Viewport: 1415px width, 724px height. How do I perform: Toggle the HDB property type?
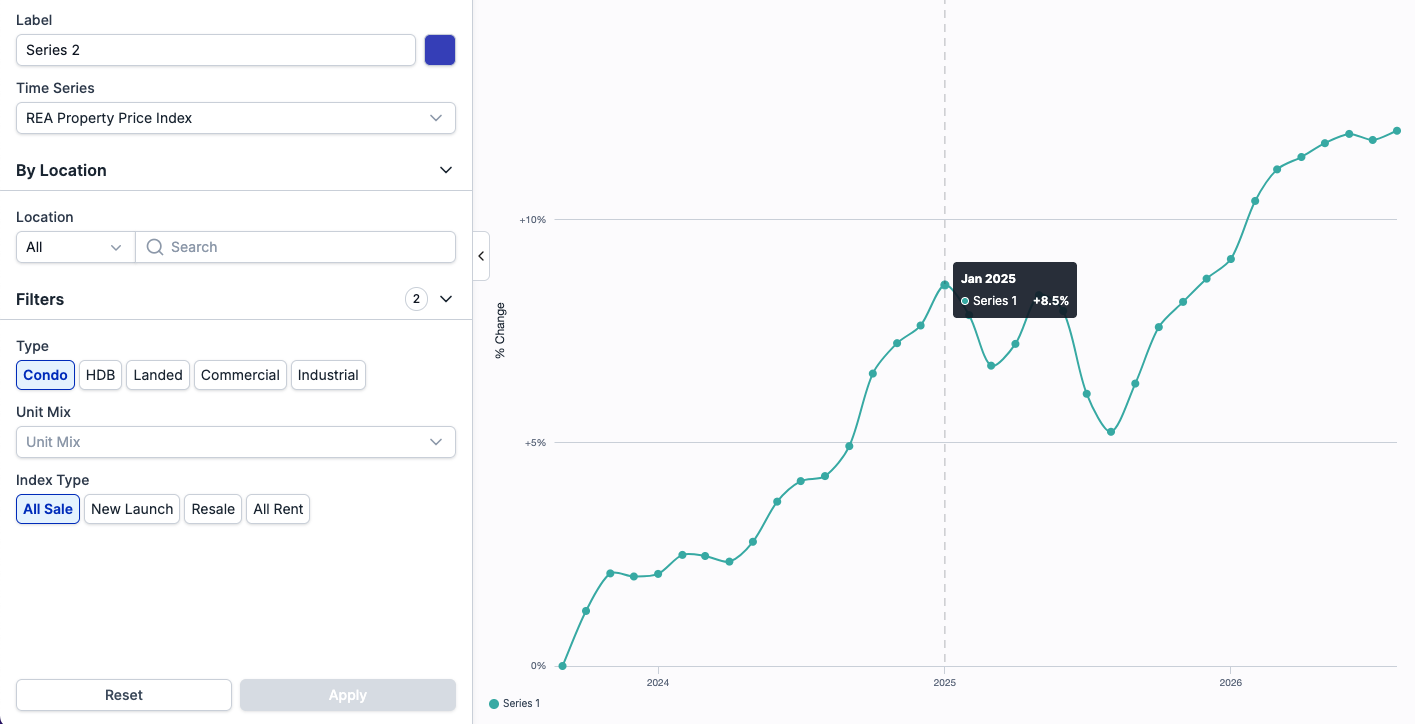[x=101, y=375]
